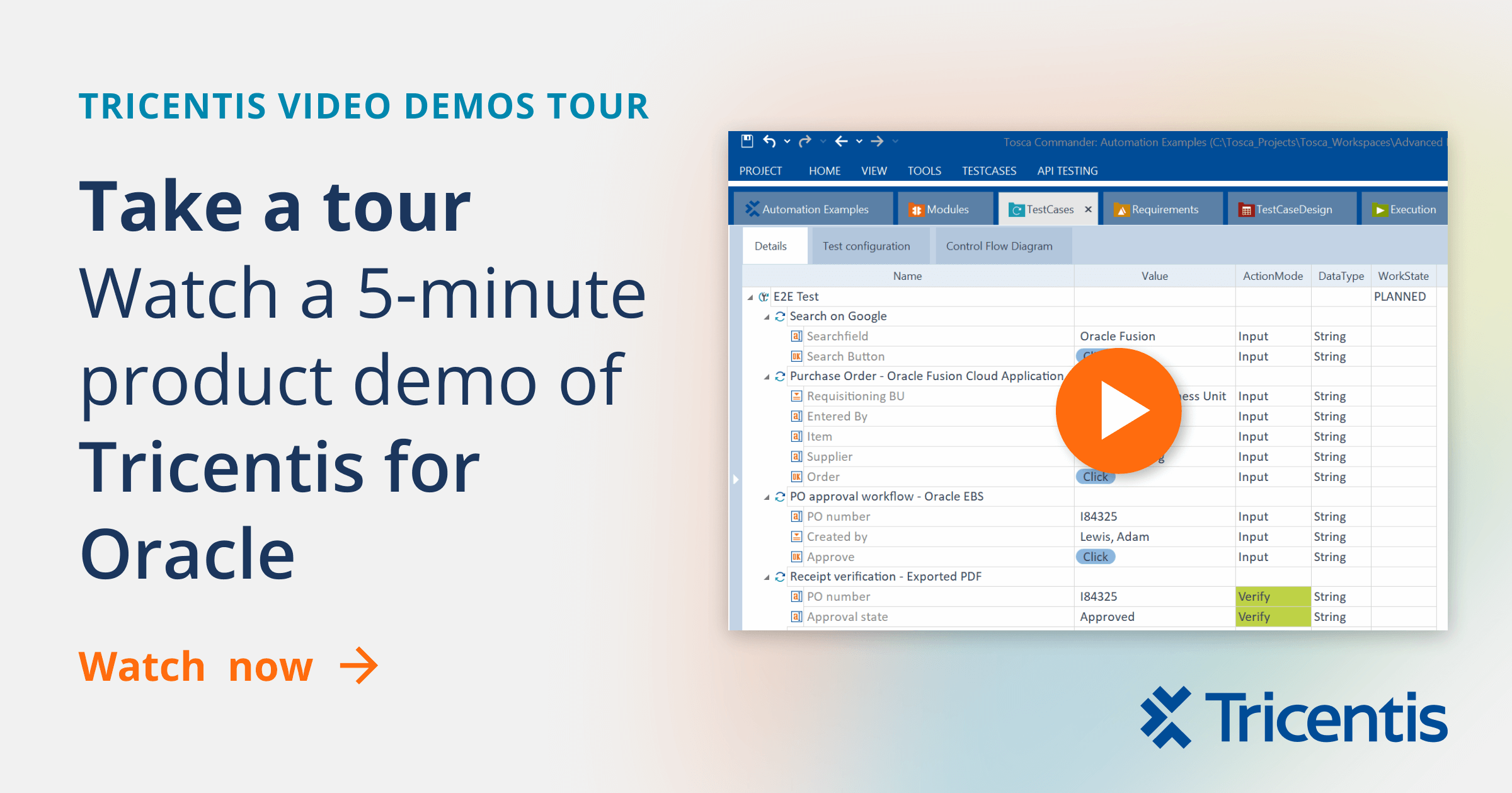Collapse the E2E Test tree node
The height and width of the screenshot is (793, 1512).
pos(750,297)
